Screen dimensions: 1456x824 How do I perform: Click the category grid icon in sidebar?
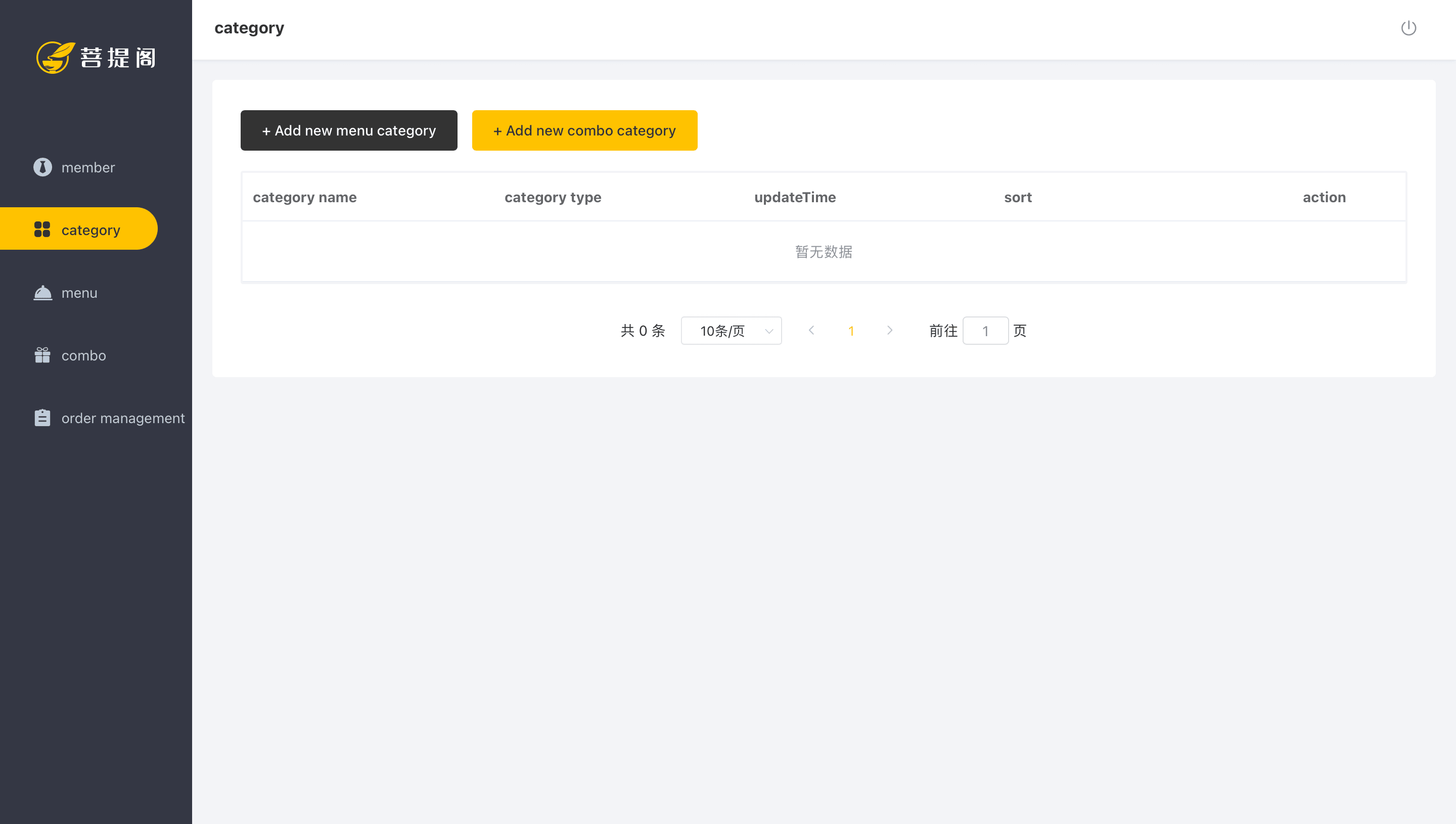(x=42, y=229)
